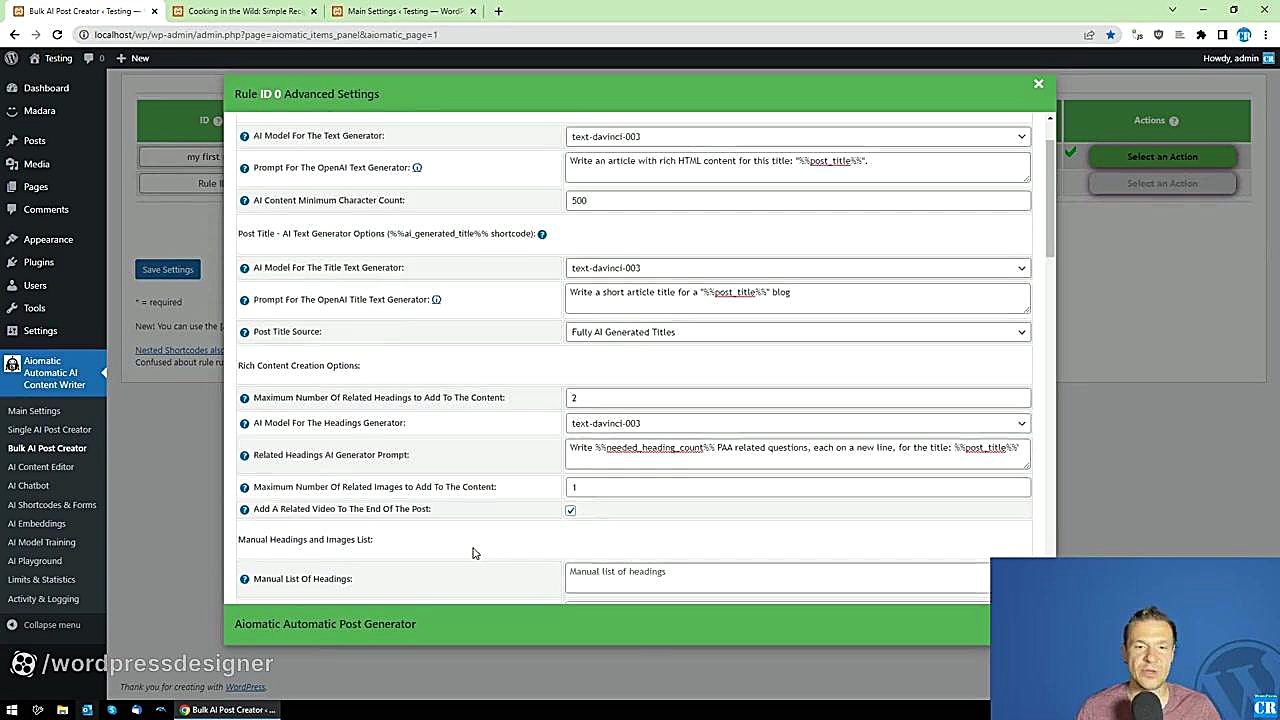Click info icon after OpenAI Title Text Generator label
The height and width of the screenshot is (720, 1280).
pos(436,300)
